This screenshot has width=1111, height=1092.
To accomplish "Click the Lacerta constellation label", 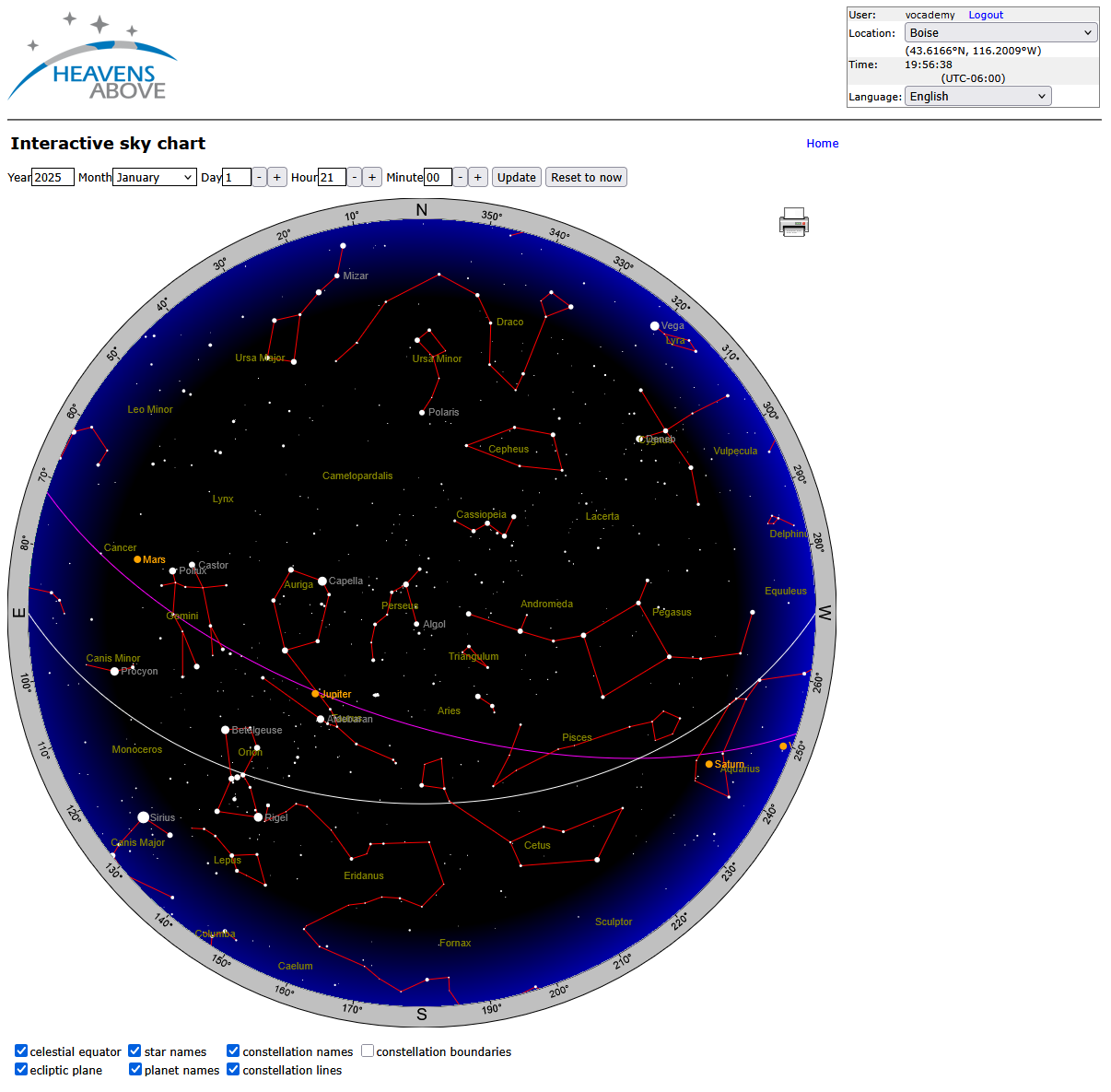I will 602,516.
